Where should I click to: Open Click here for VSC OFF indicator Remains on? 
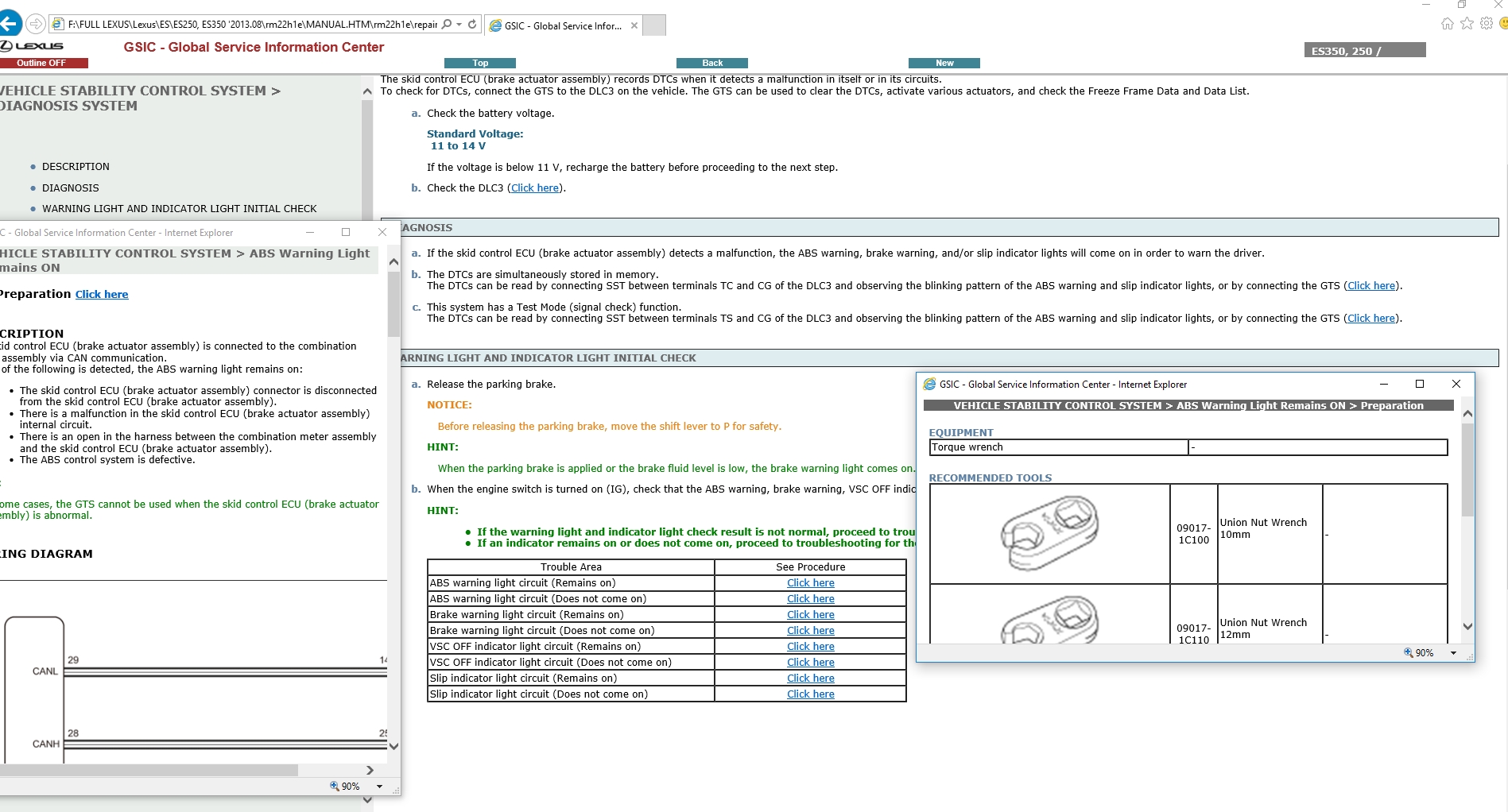[x=811, y=647]
